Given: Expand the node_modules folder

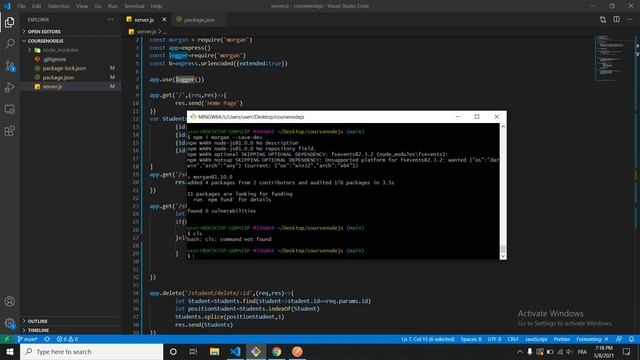Looking at the screenshot, I should pyautogui.click(x=60, y=50).
